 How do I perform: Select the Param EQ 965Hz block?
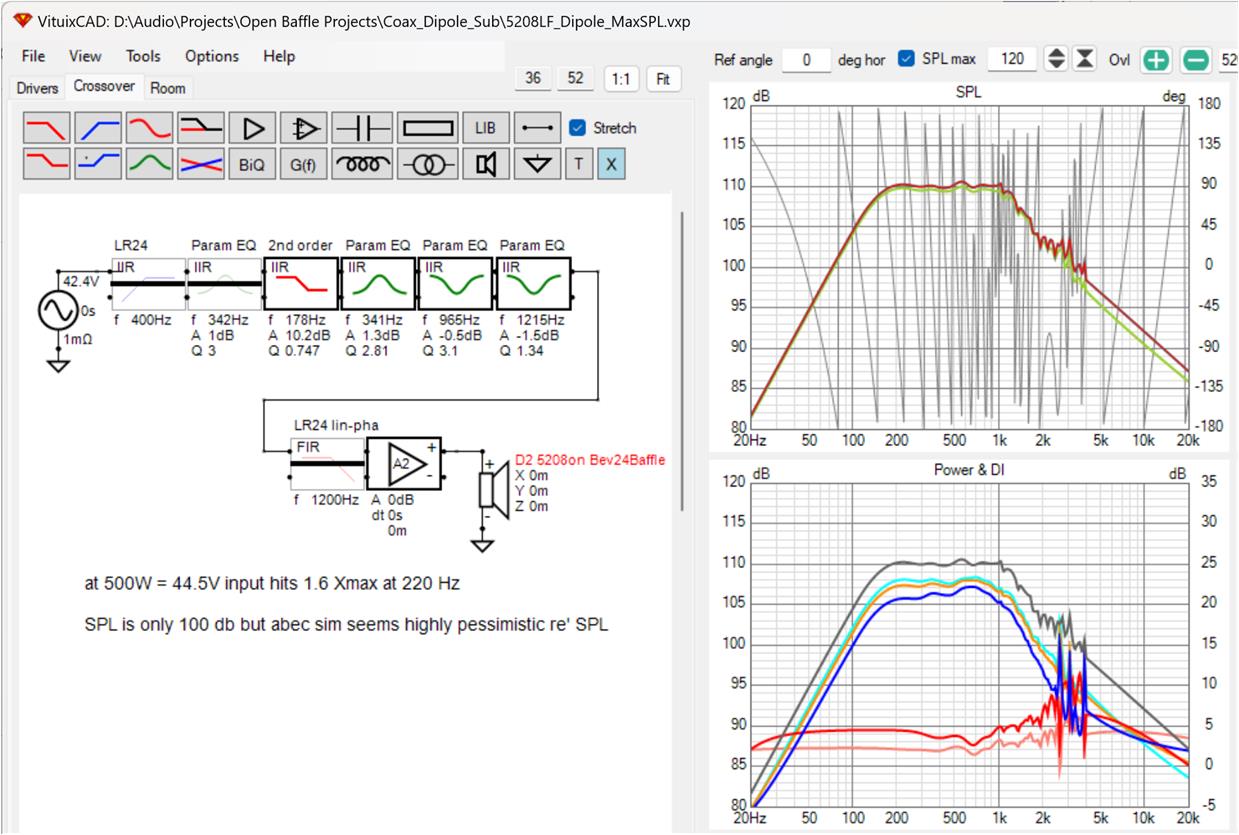click(455, 283)
